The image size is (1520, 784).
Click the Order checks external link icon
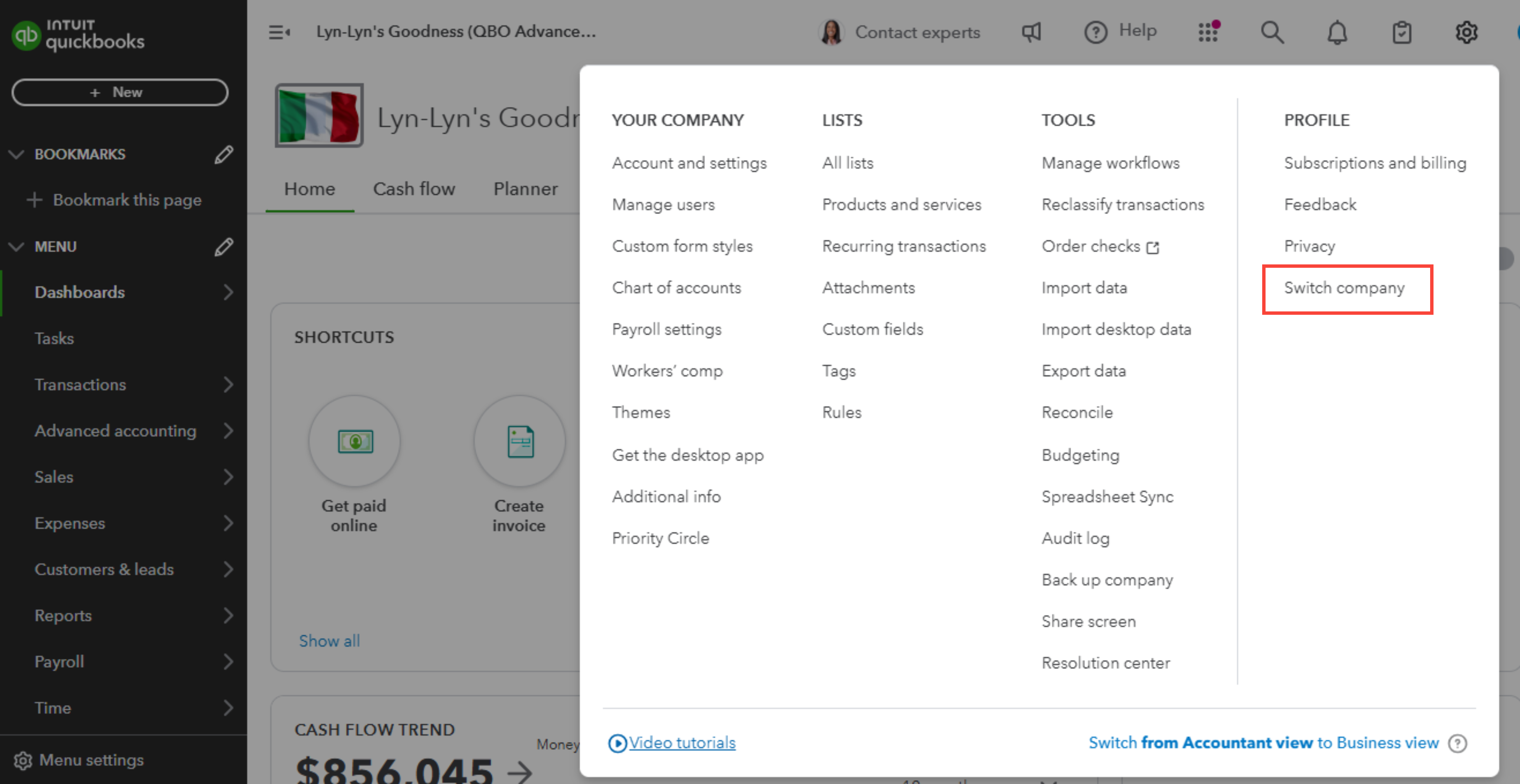point(1153,247)
